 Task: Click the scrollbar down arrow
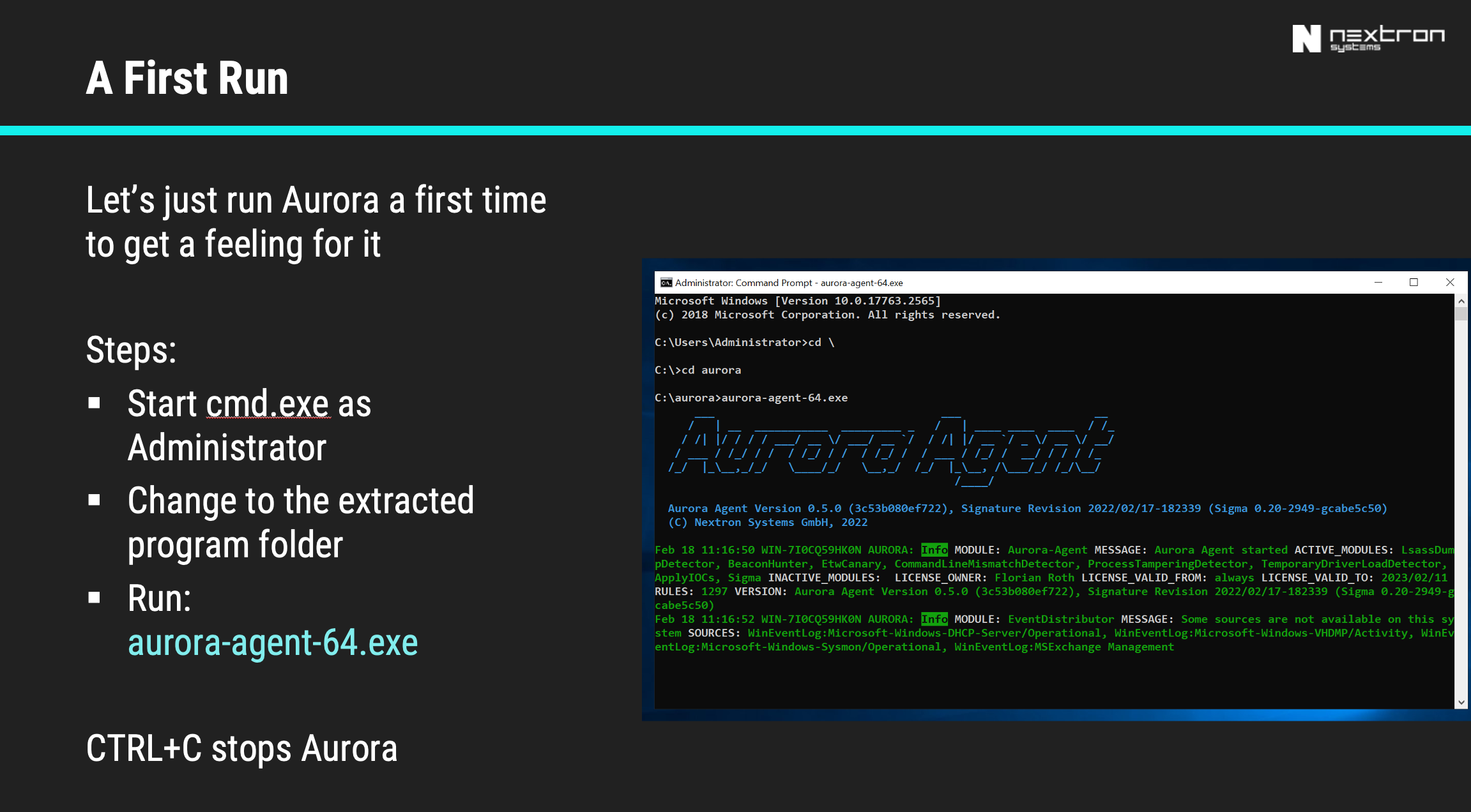coord(1461,702)
